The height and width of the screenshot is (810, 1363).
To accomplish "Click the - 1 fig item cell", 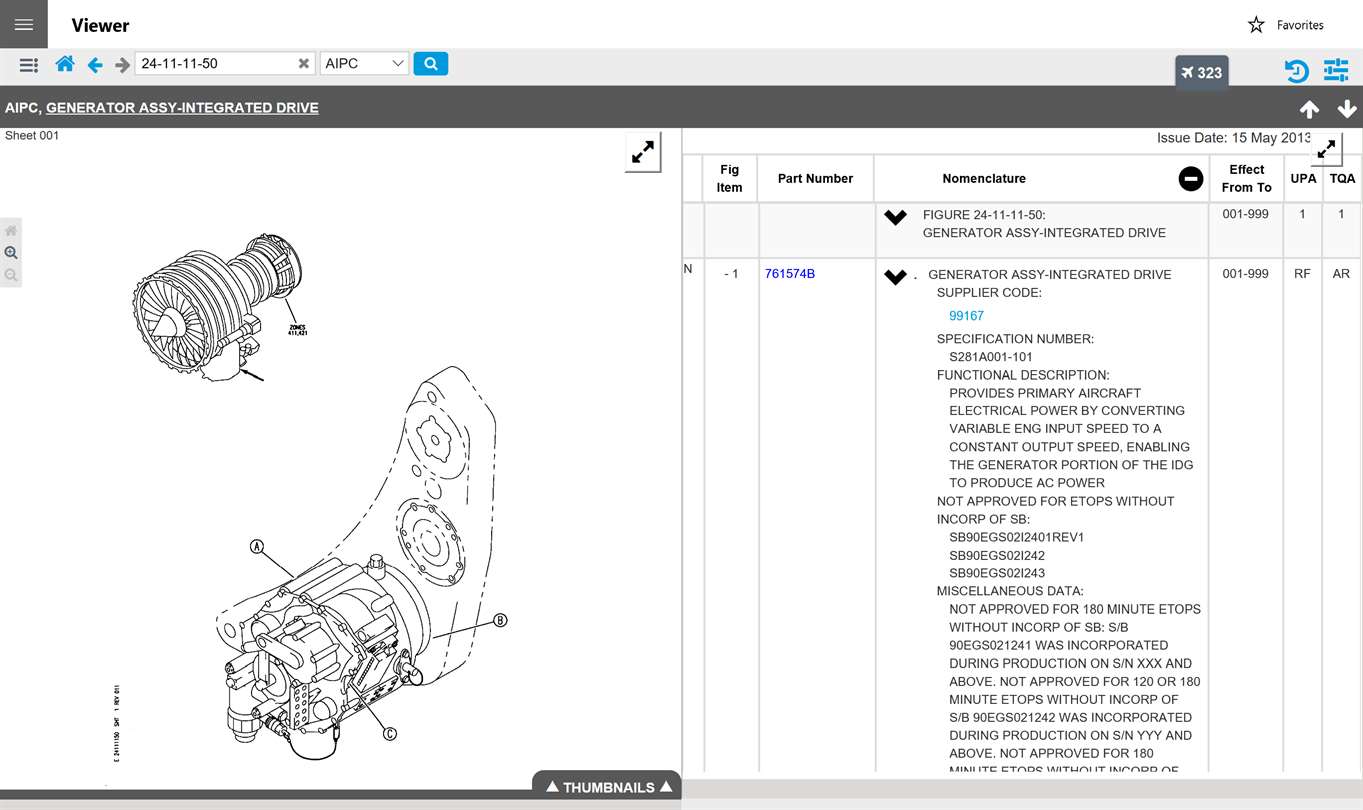I will 731,274.
